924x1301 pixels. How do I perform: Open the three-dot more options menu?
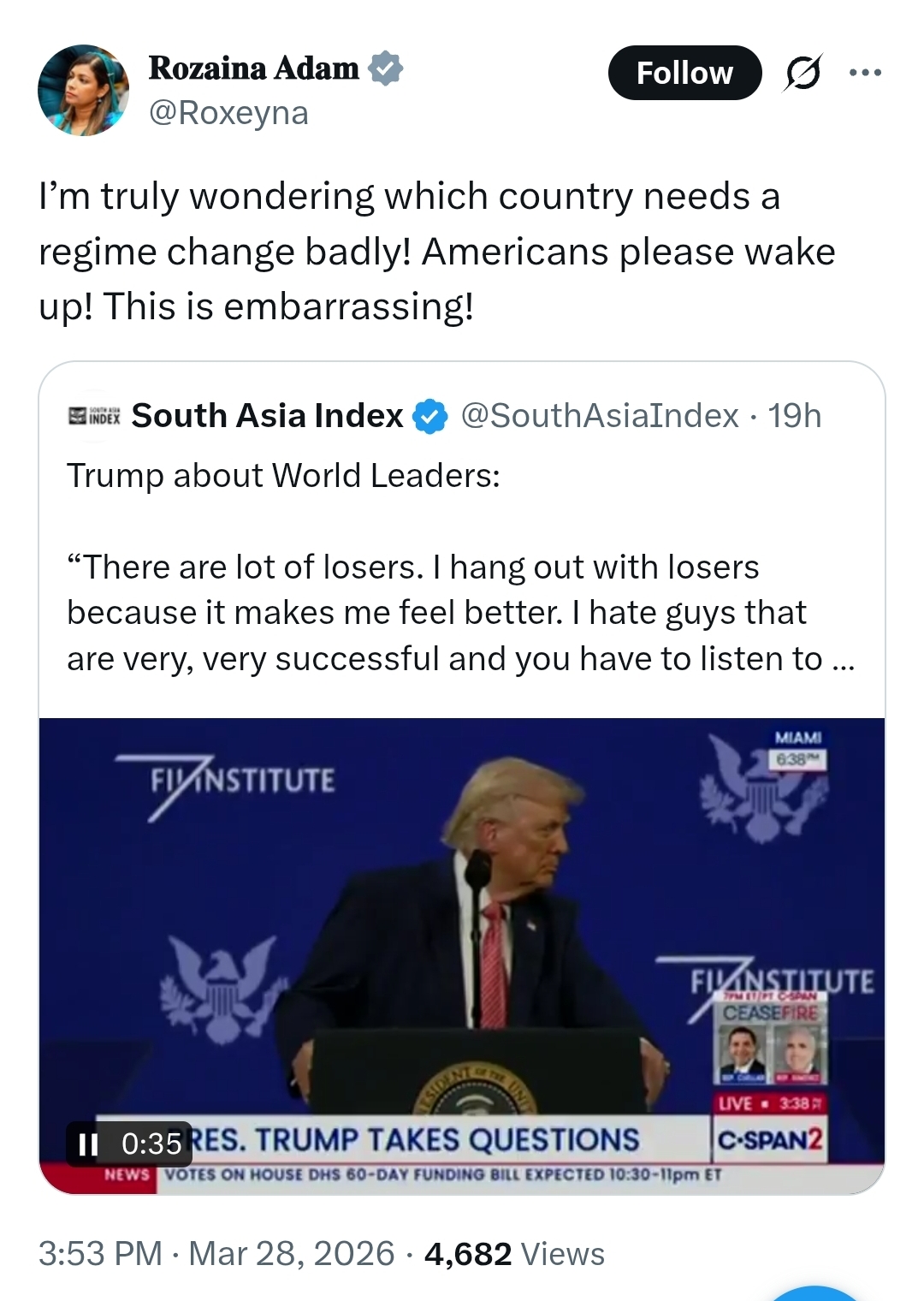click(865, 73)
